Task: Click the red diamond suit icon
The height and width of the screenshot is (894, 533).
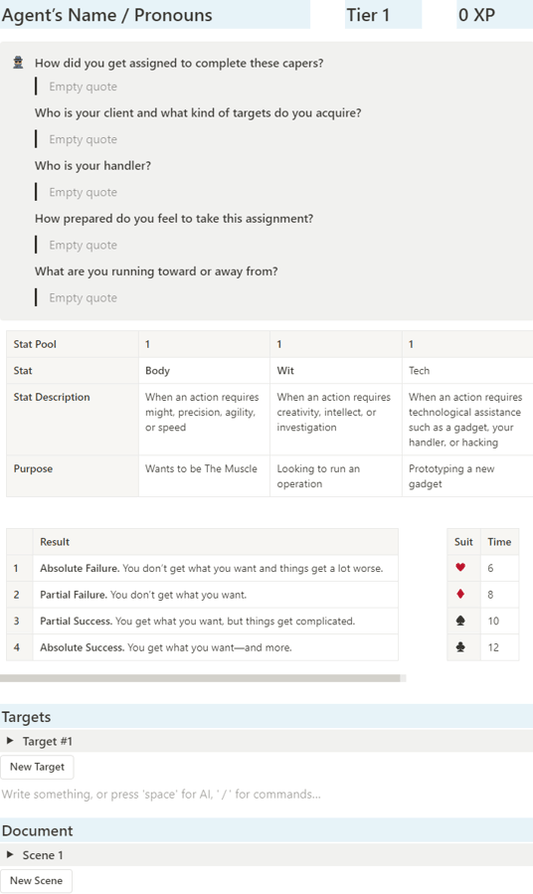Action: 461,594
